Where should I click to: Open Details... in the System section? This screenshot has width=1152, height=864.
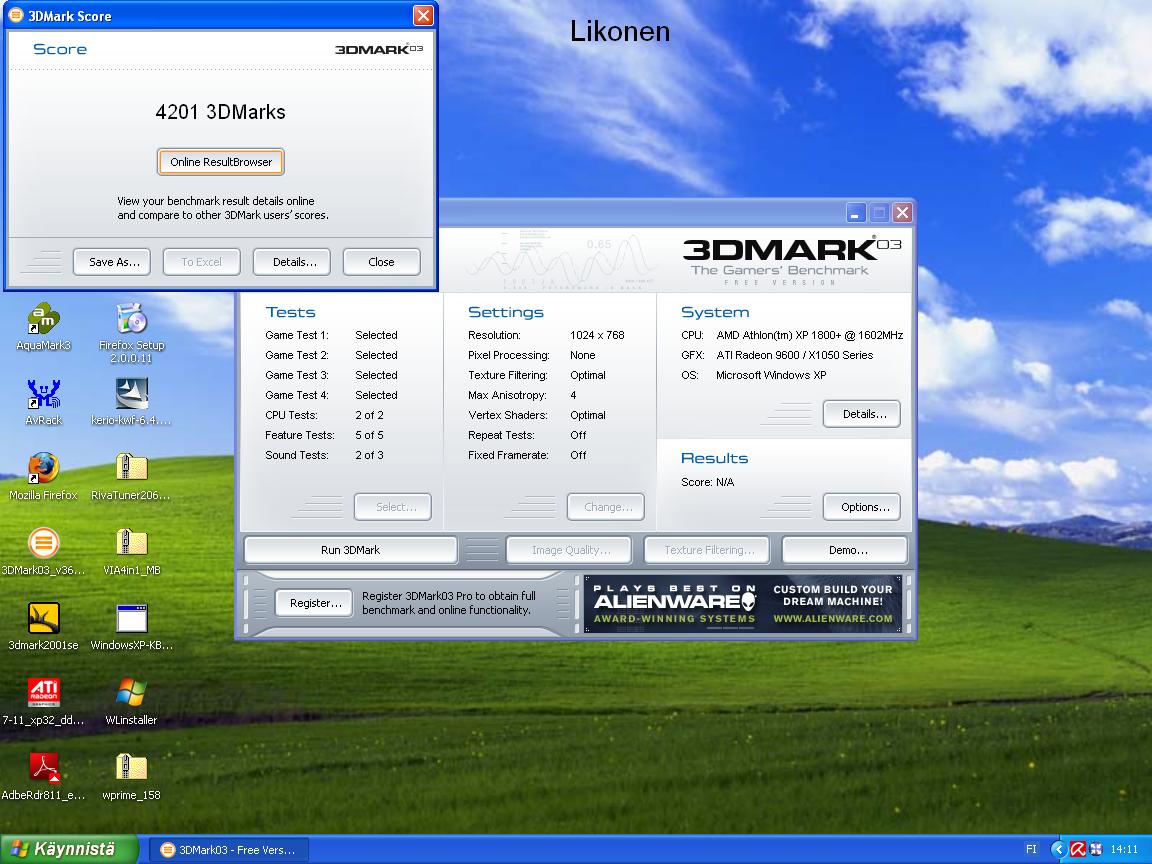[x=862, y=414]
